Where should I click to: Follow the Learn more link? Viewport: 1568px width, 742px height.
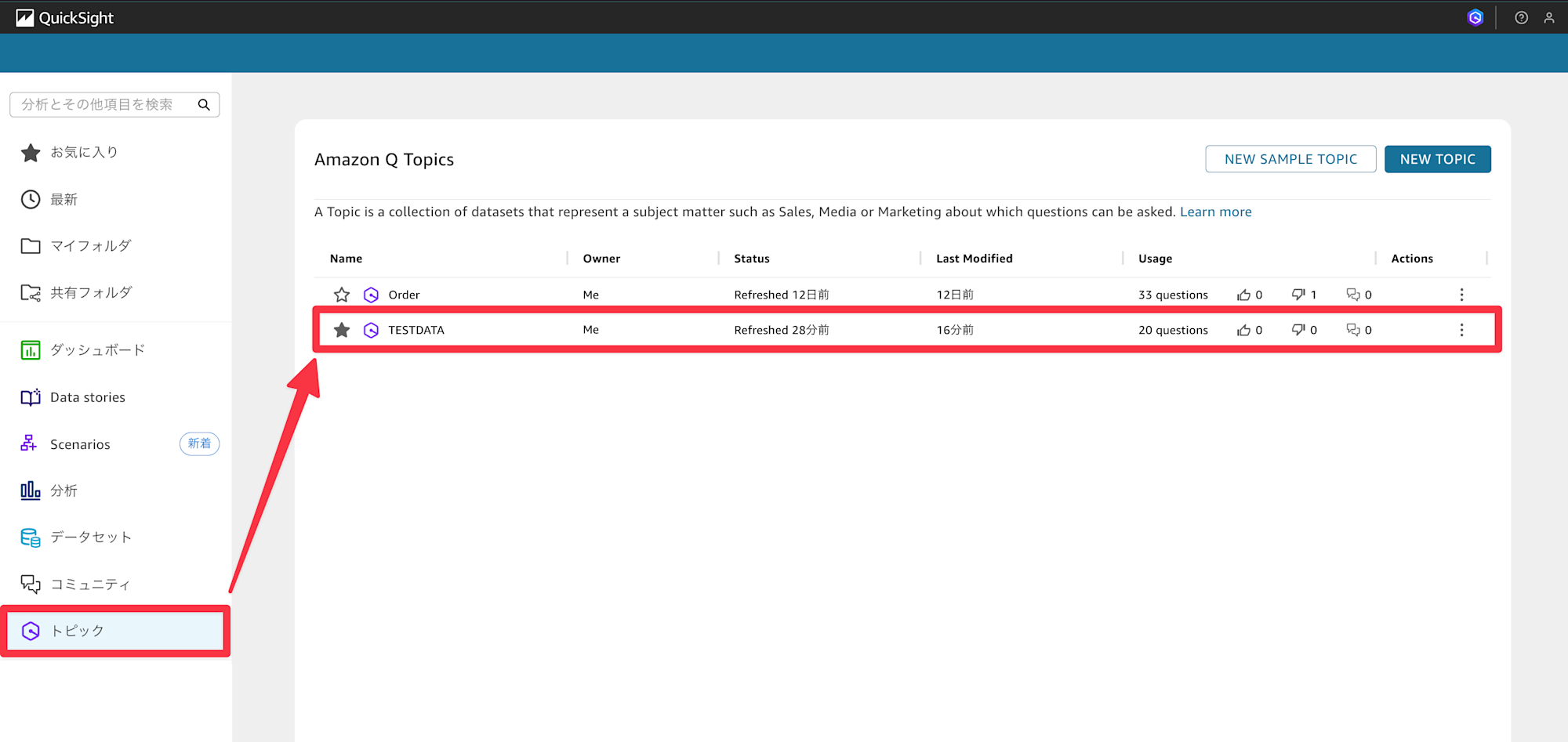pyautogui.click(x=1216, y=212)
